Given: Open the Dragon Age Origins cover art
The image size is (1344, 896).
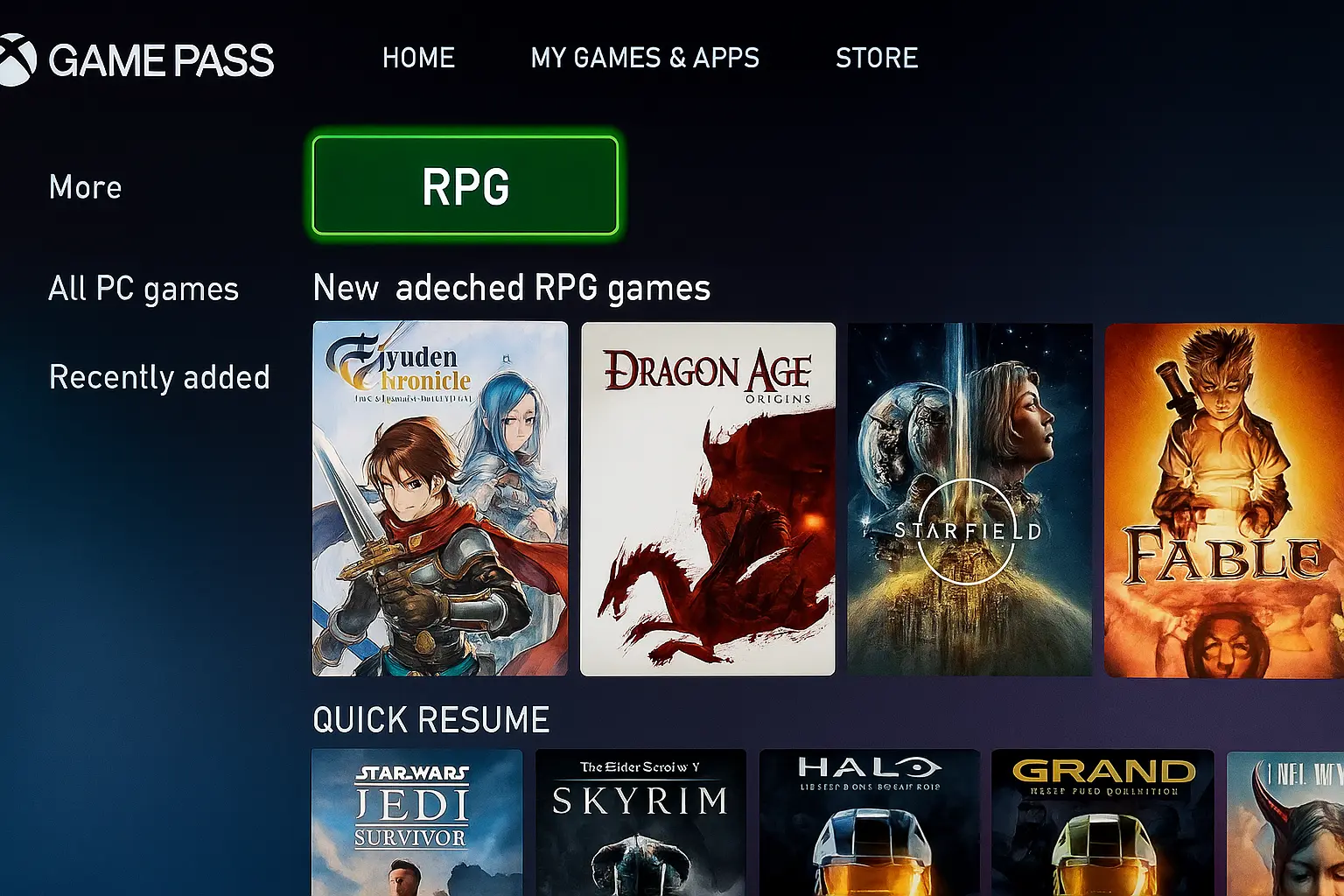Looking at the screenshot, I should point(709,499).
